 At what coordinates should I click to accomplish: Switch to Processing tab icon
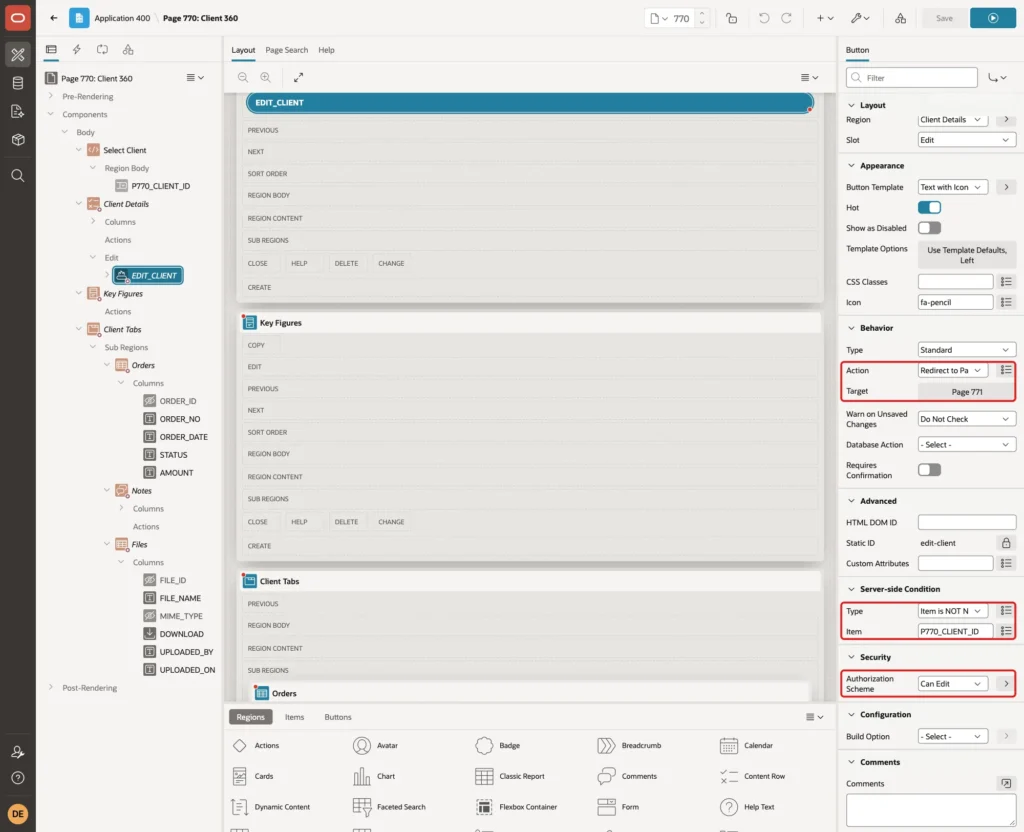click(102, 50)
